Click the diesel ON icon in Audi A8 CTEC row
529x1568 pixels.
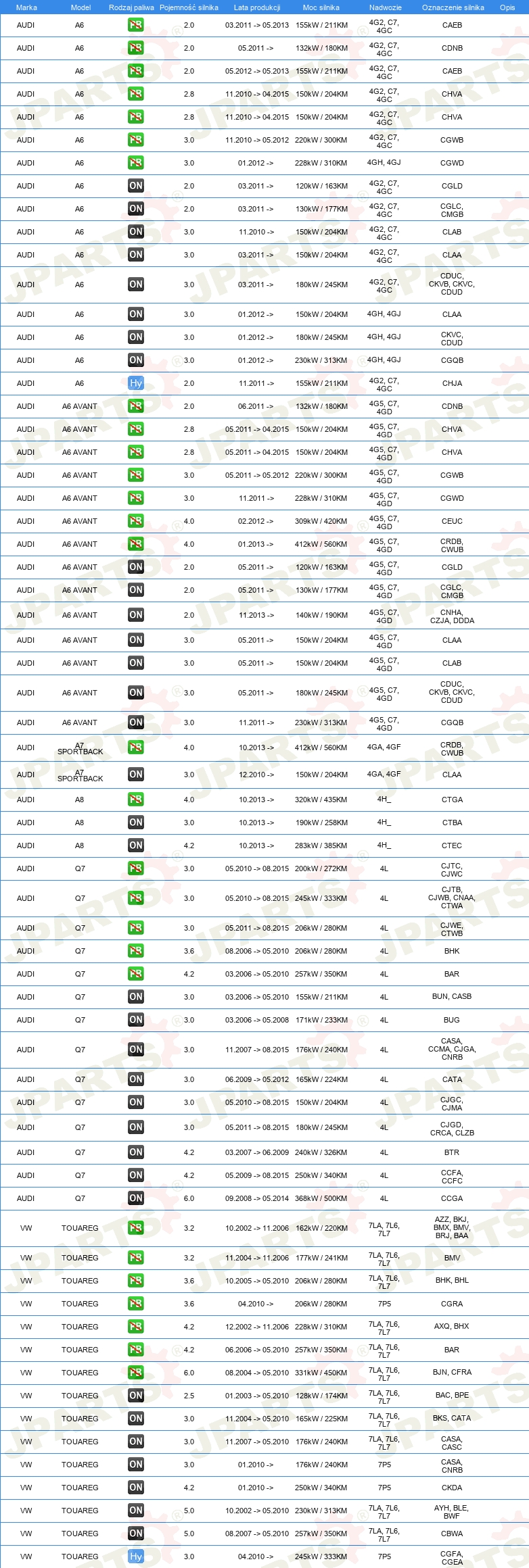click(x=136, y=846)
